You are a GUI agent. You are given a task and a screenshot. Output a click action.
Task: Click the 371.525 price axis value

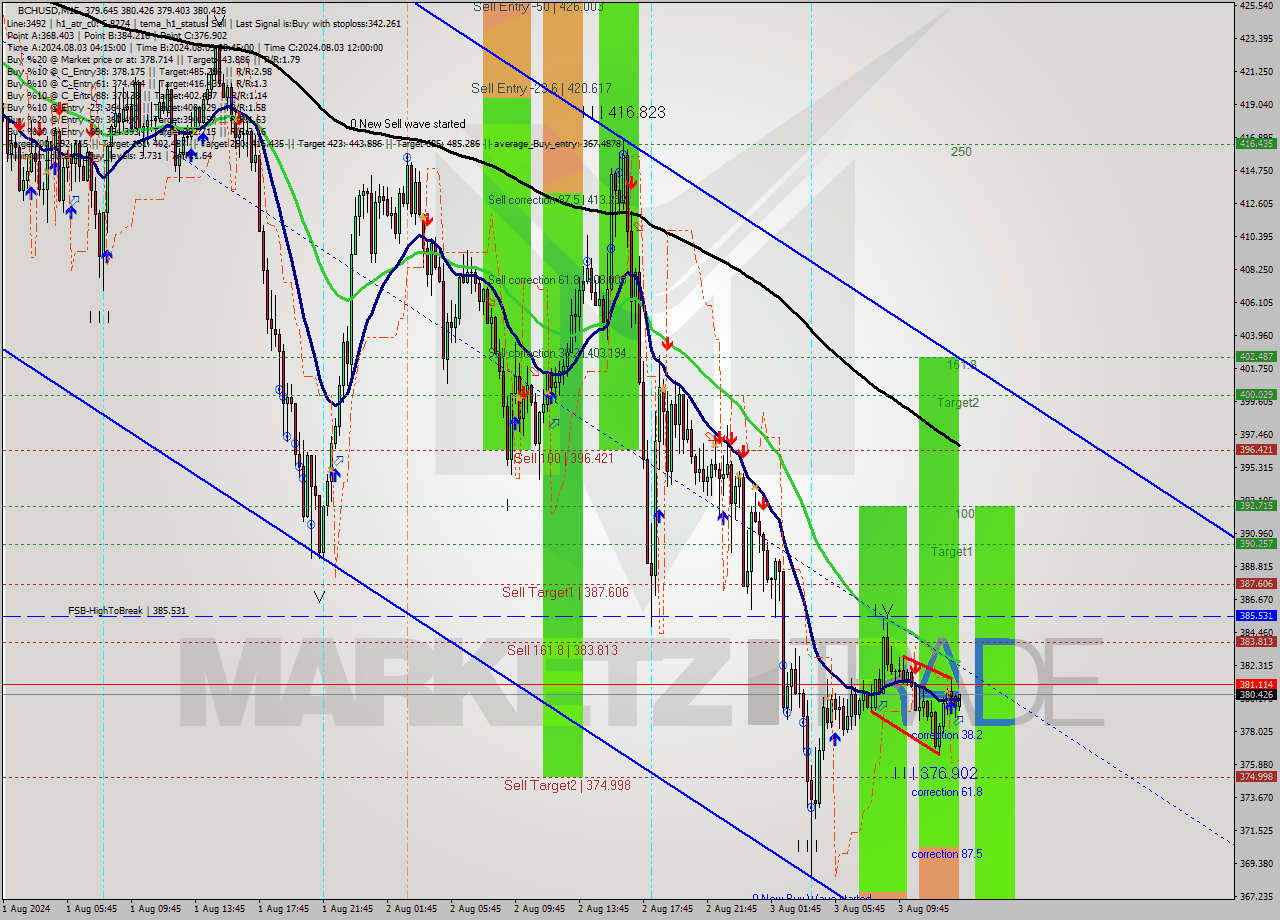tap(1256, 830)
